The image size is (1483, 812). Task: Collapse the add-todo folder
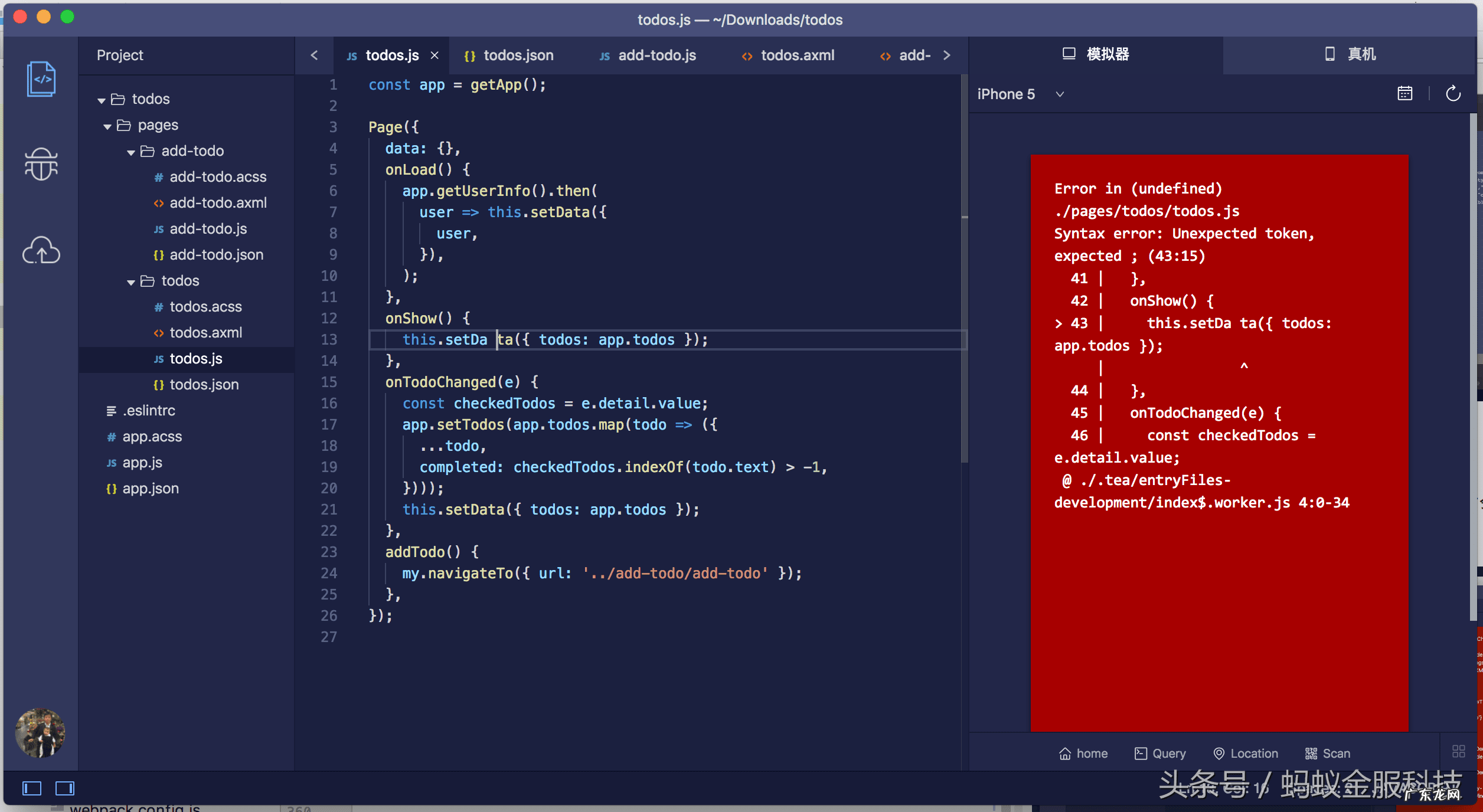pyautogui.click(x=131, y=152)
